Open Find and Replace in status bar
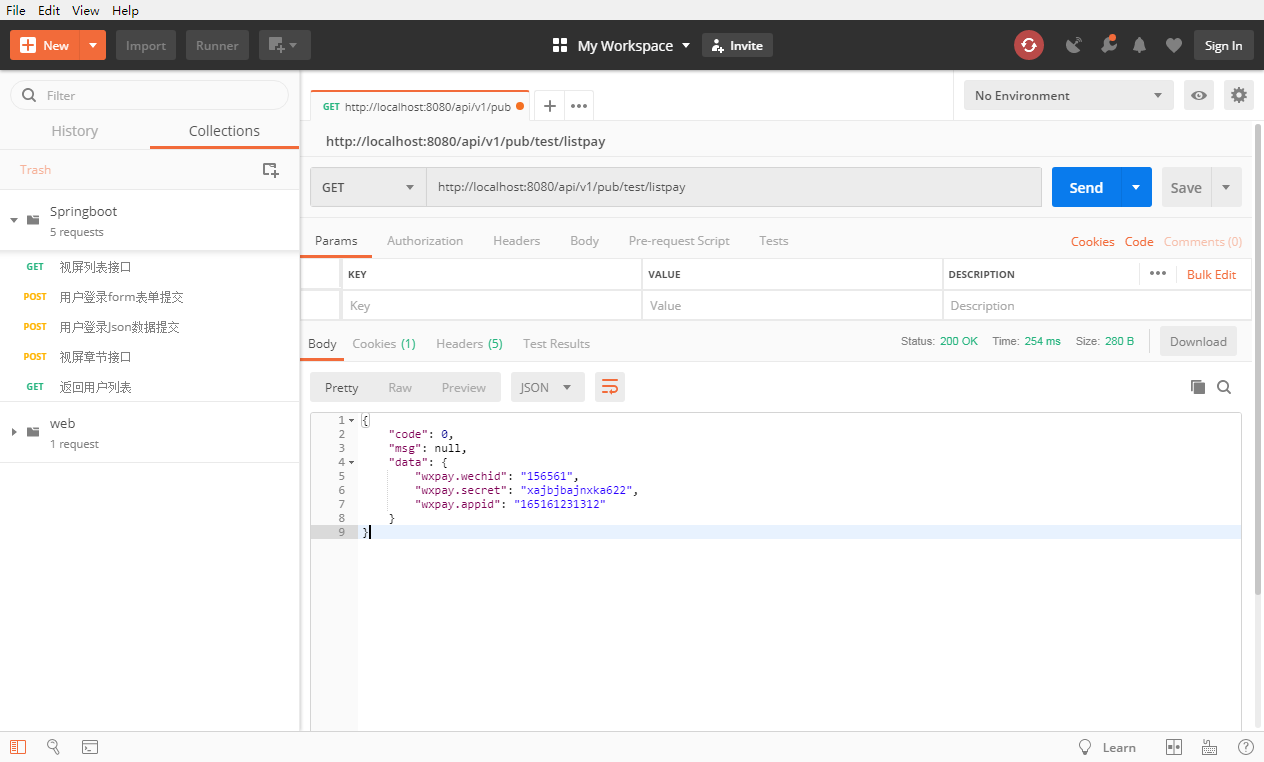Image resolution: width=1264 pixels, height=762 pixels. (54, 747)
